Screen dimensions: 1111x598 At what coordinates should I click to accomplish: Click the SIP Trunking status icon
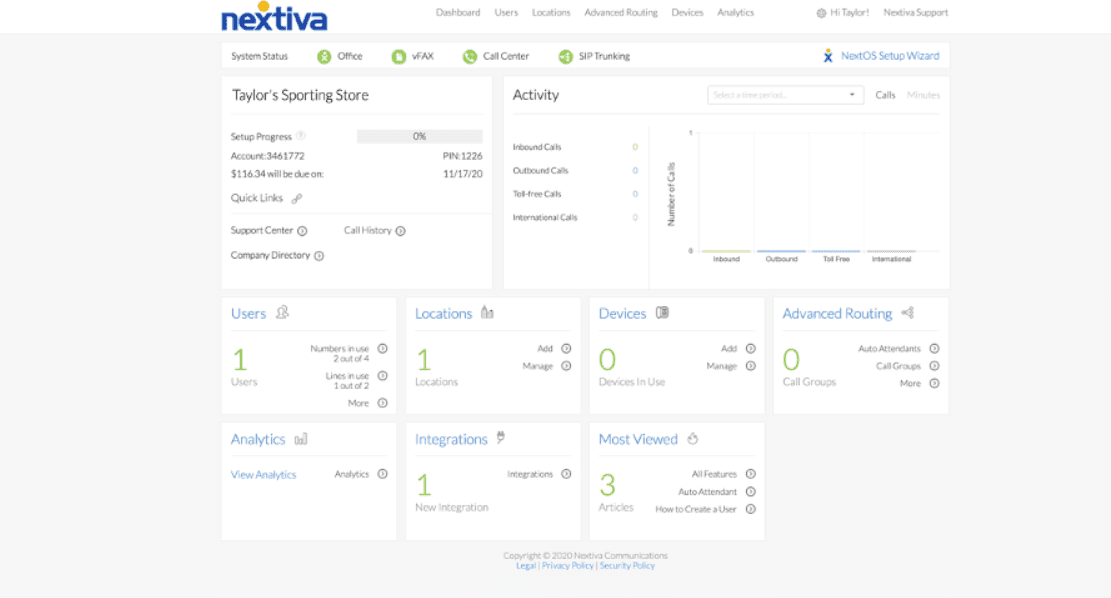point(565,57)
